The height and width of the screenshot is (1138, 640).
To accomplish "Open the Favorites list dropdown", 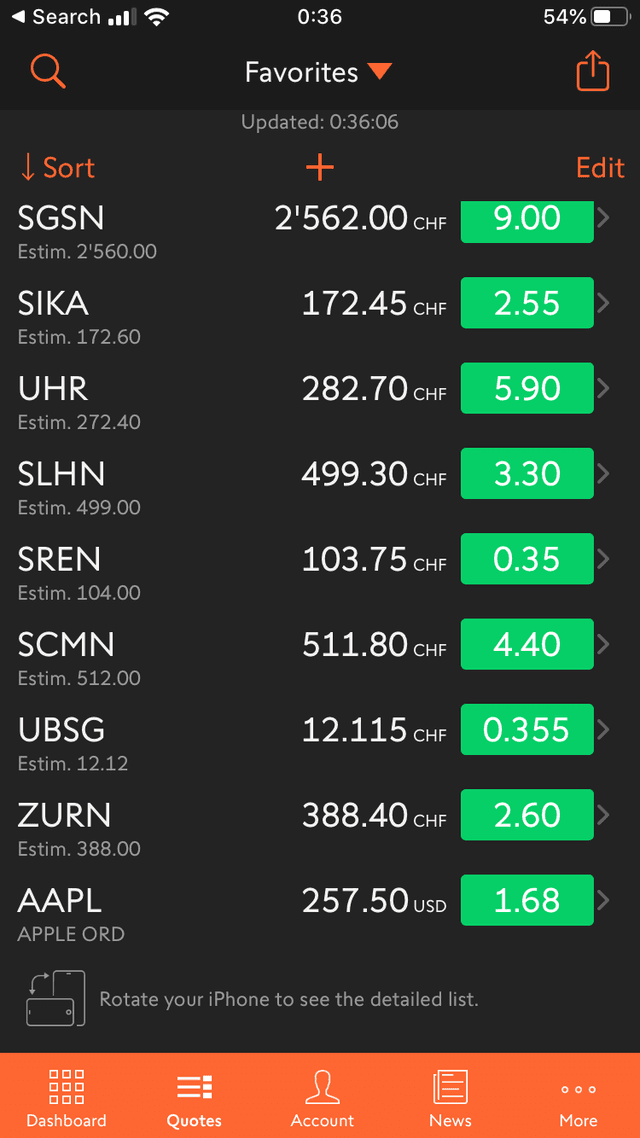I will coord(320,72).
